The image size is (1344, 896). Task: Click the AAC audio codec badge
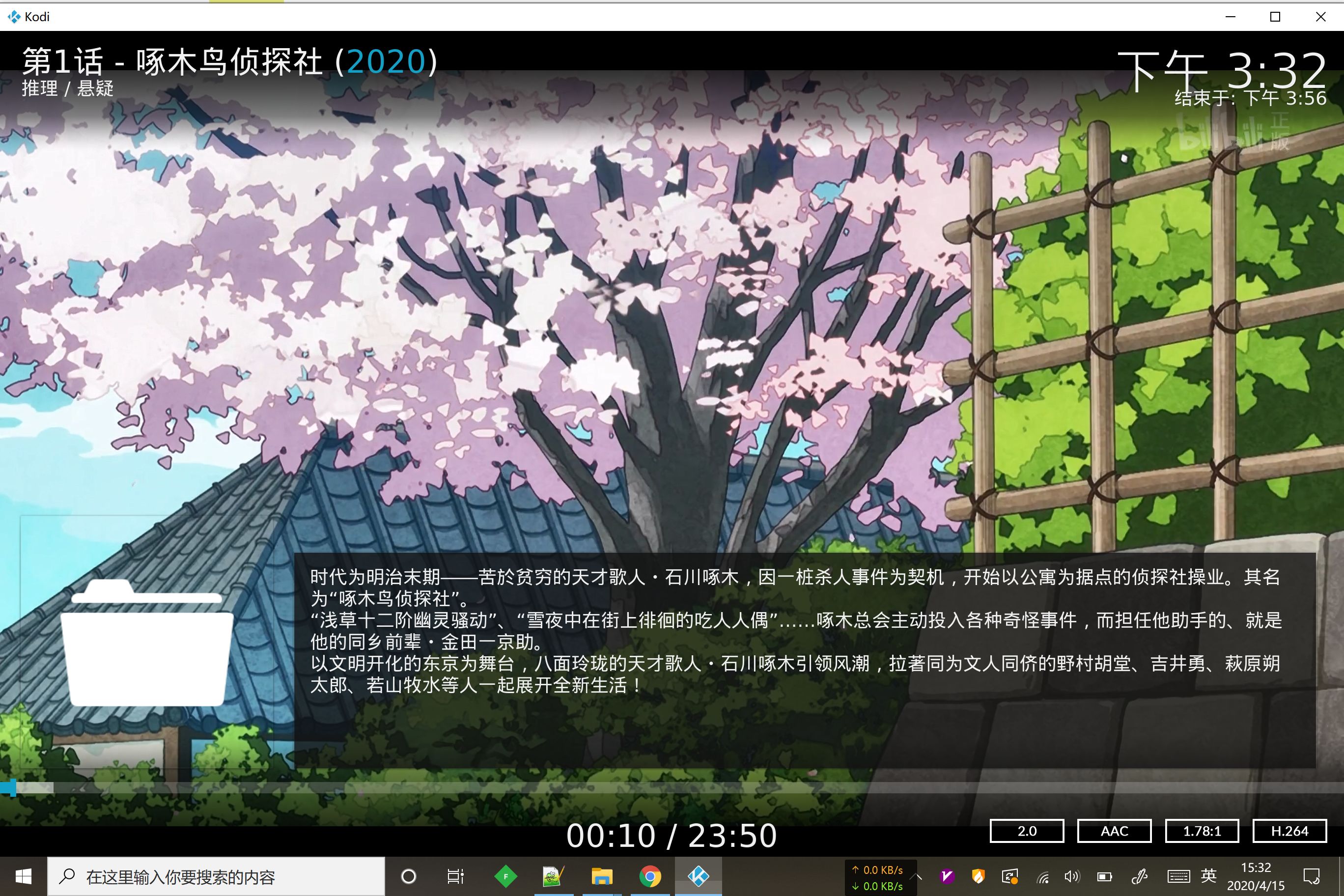pos(1114,831)
